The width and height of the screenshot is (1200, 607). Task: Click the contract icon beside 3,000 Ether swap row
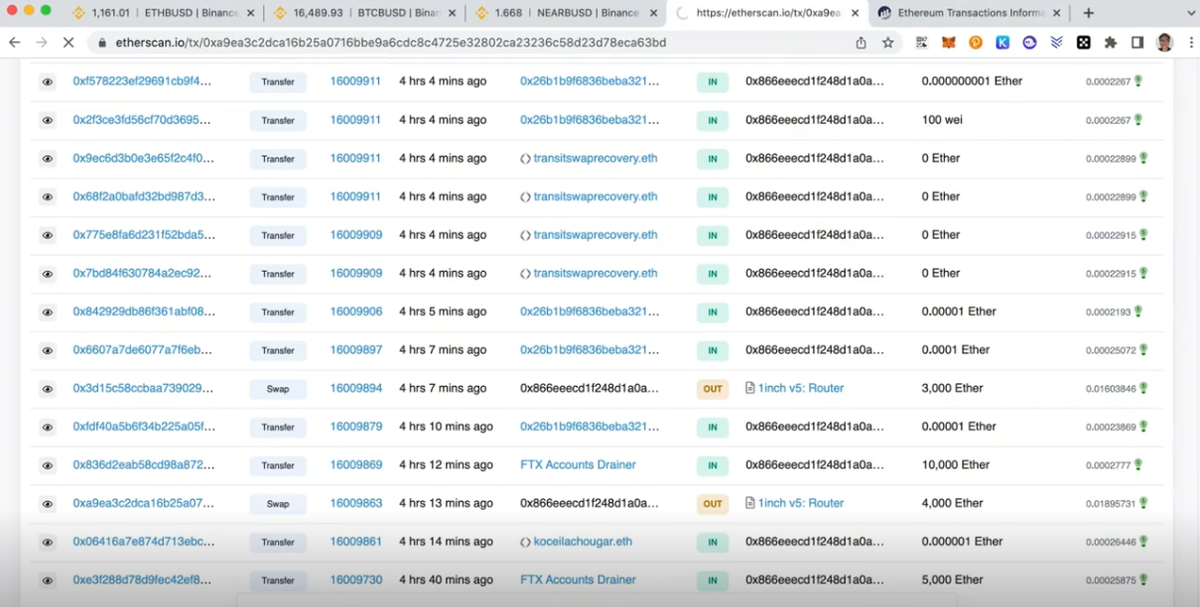[750, 388]
